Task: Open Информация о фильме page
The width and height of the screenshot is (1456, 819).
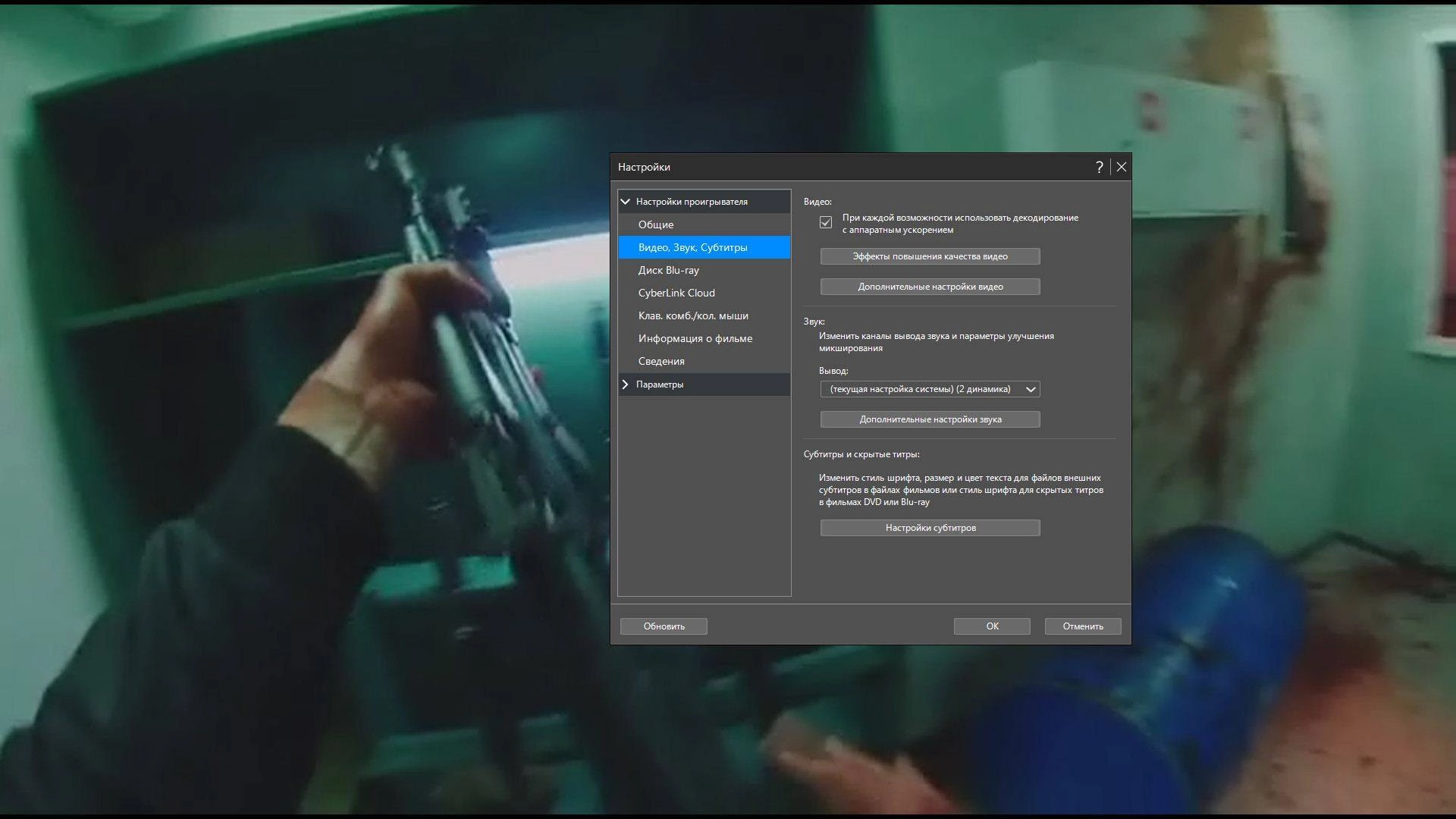Action: pos(704,338)
